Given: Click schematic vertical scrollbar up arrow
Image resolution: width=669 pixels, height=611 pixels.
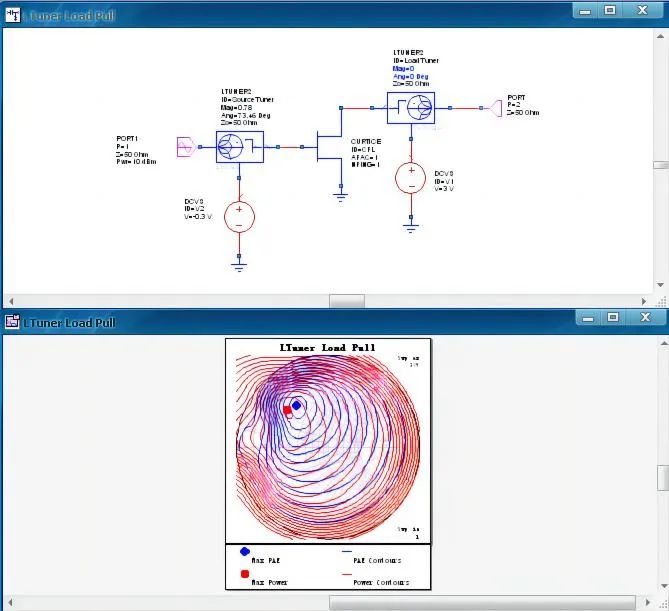Looking at the screenshot, I should coord(660,37).
